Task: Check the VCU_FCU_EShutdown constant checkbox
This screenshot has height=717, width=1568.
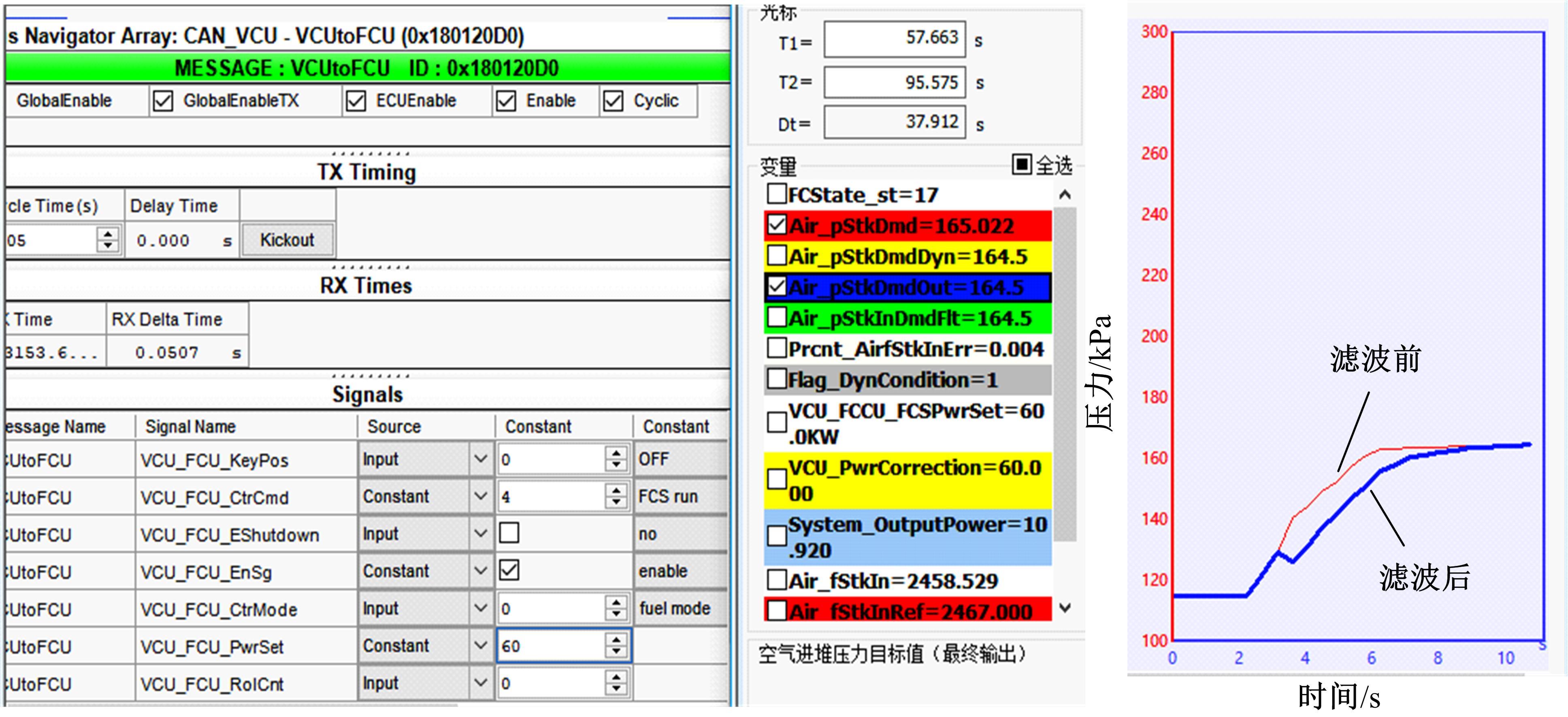Action: point(509,533)
